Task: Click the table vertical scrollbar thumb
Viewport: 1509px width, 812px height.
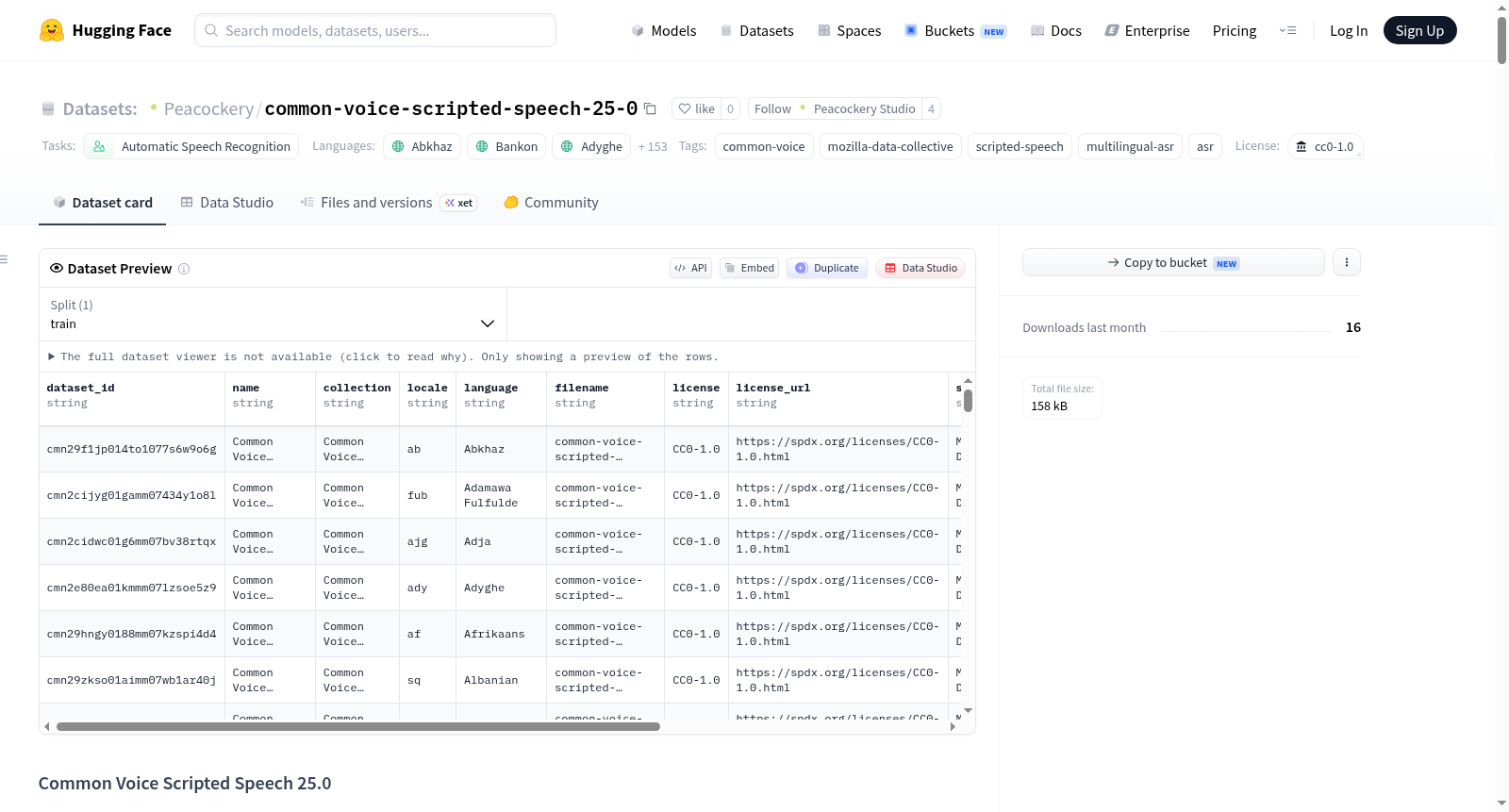Action: pos(968,401)
